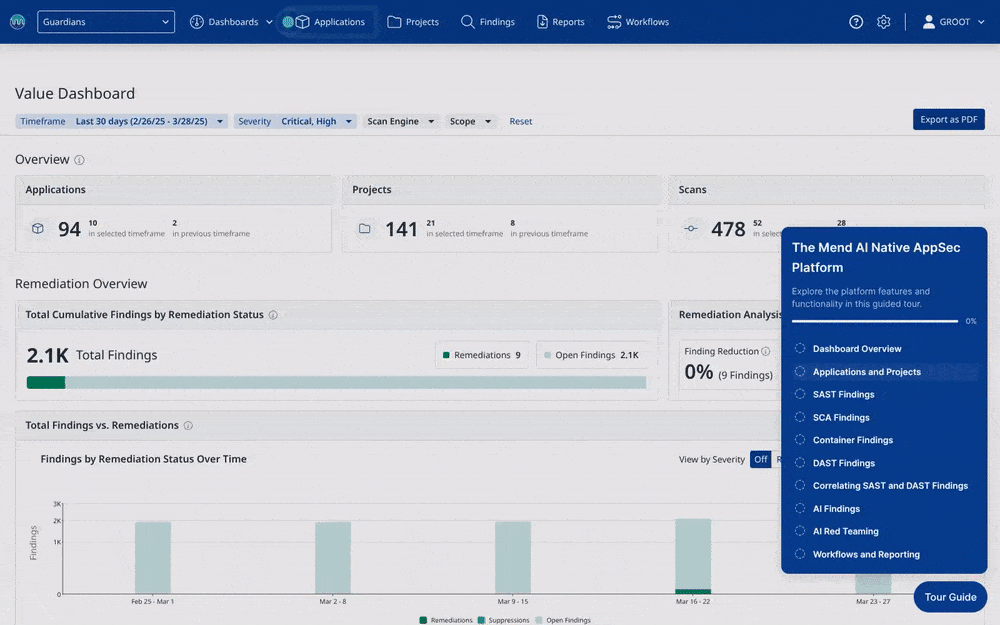Go to the Workflows menu
The image size is (1000, 625).
[638, 22]
